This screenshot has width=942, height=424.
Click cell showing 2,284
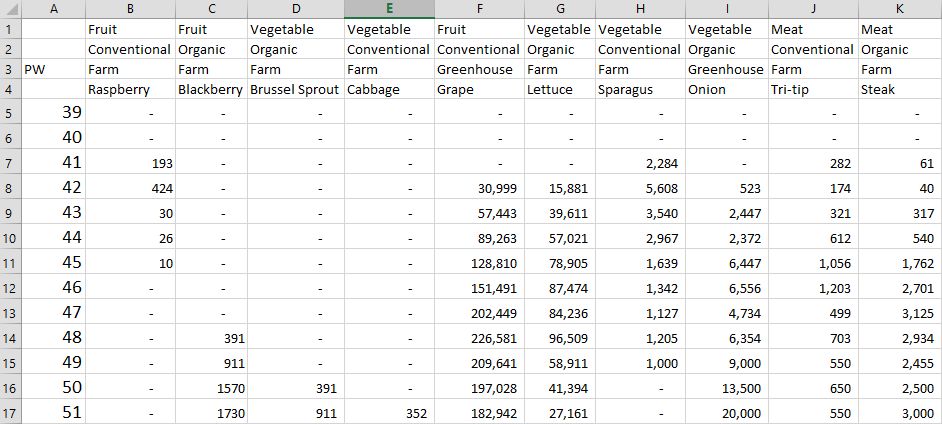click(x=640, y=162)
